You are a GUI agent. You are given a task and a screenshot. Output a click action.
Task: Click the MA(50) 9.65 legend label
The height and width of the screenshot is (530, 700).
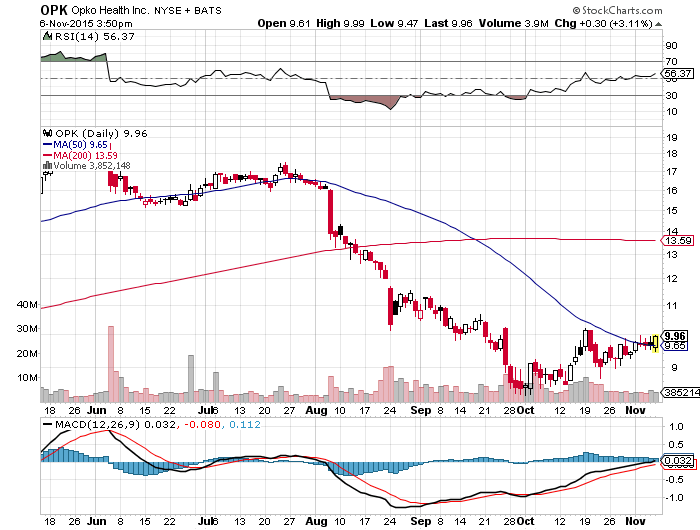(80, 145)
